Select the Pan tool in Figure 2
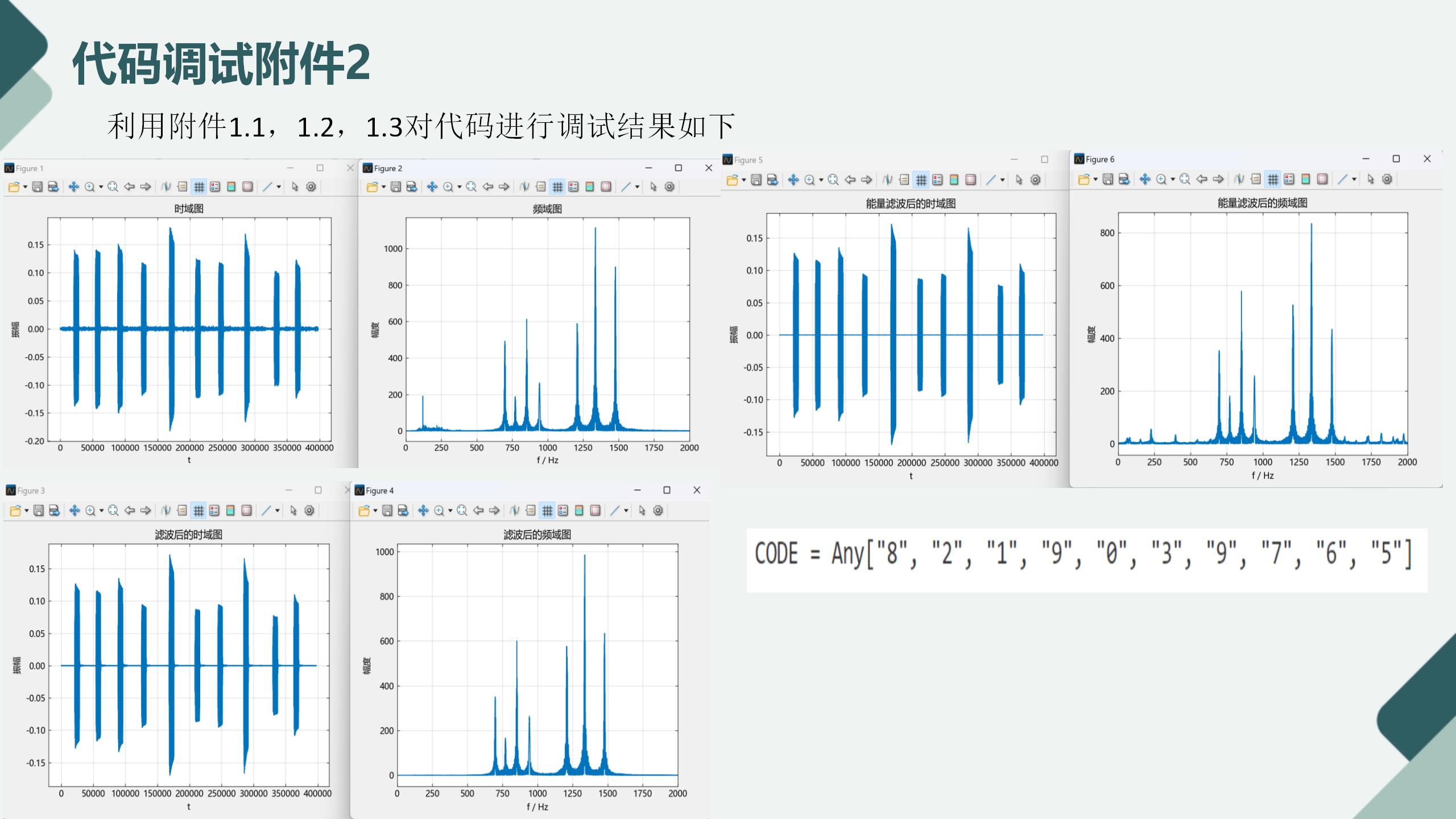1456x819 pixels. [x=432, y=187]
